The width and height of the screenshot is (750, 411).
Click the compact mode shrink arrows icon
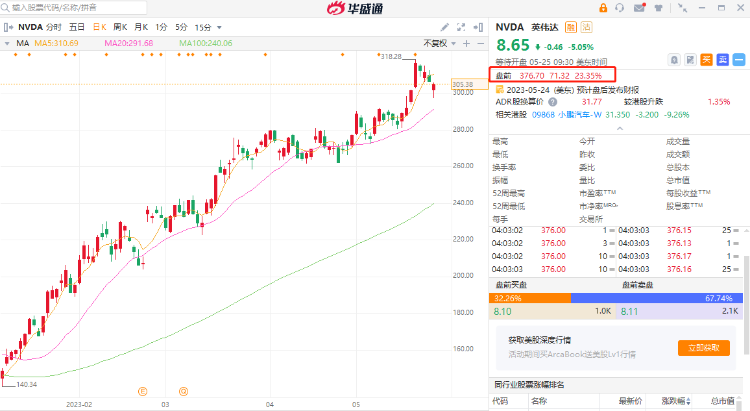[x=683, y=8]
